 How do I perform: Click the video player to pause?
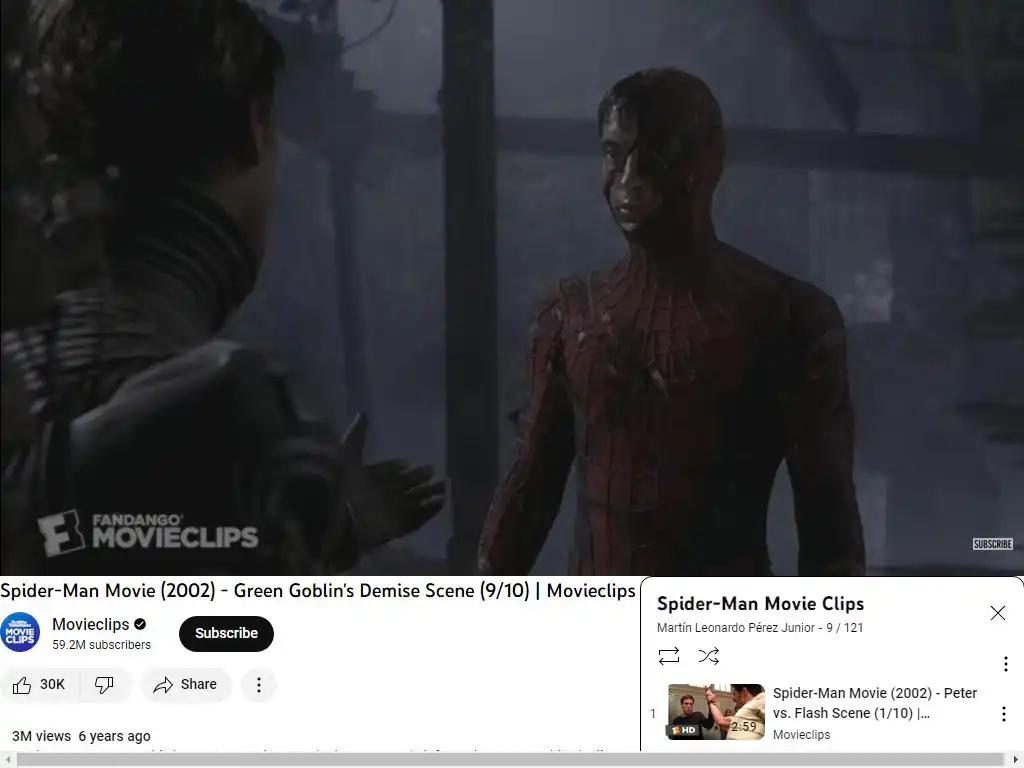click(512, 287)
